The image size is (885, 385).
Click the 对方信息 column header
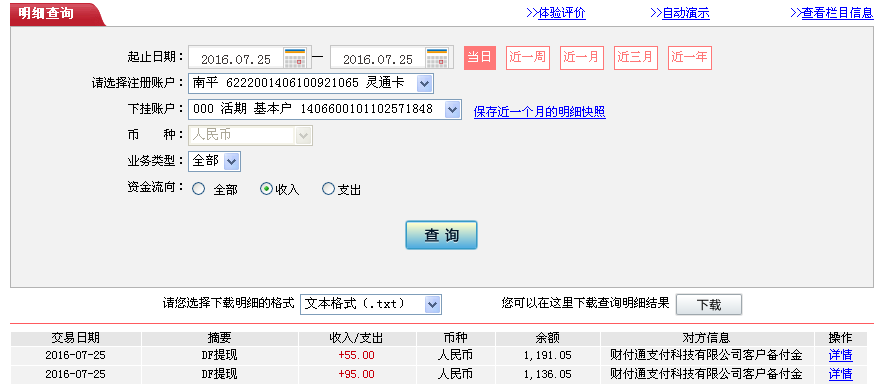coord(707,338)
